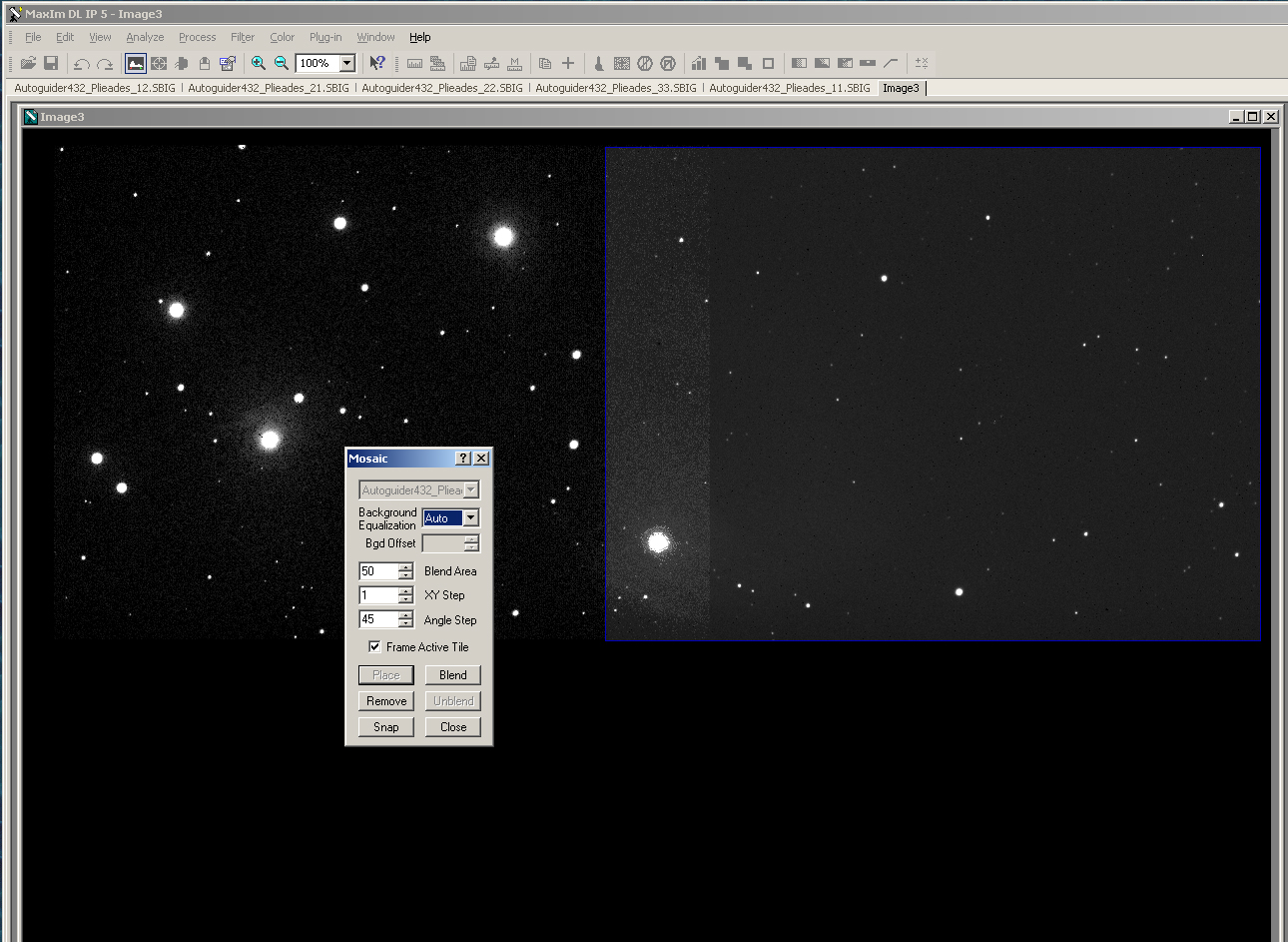Click the Open file toolbar icon
Screen dimensions: 1288x942
tap(28, 63)
